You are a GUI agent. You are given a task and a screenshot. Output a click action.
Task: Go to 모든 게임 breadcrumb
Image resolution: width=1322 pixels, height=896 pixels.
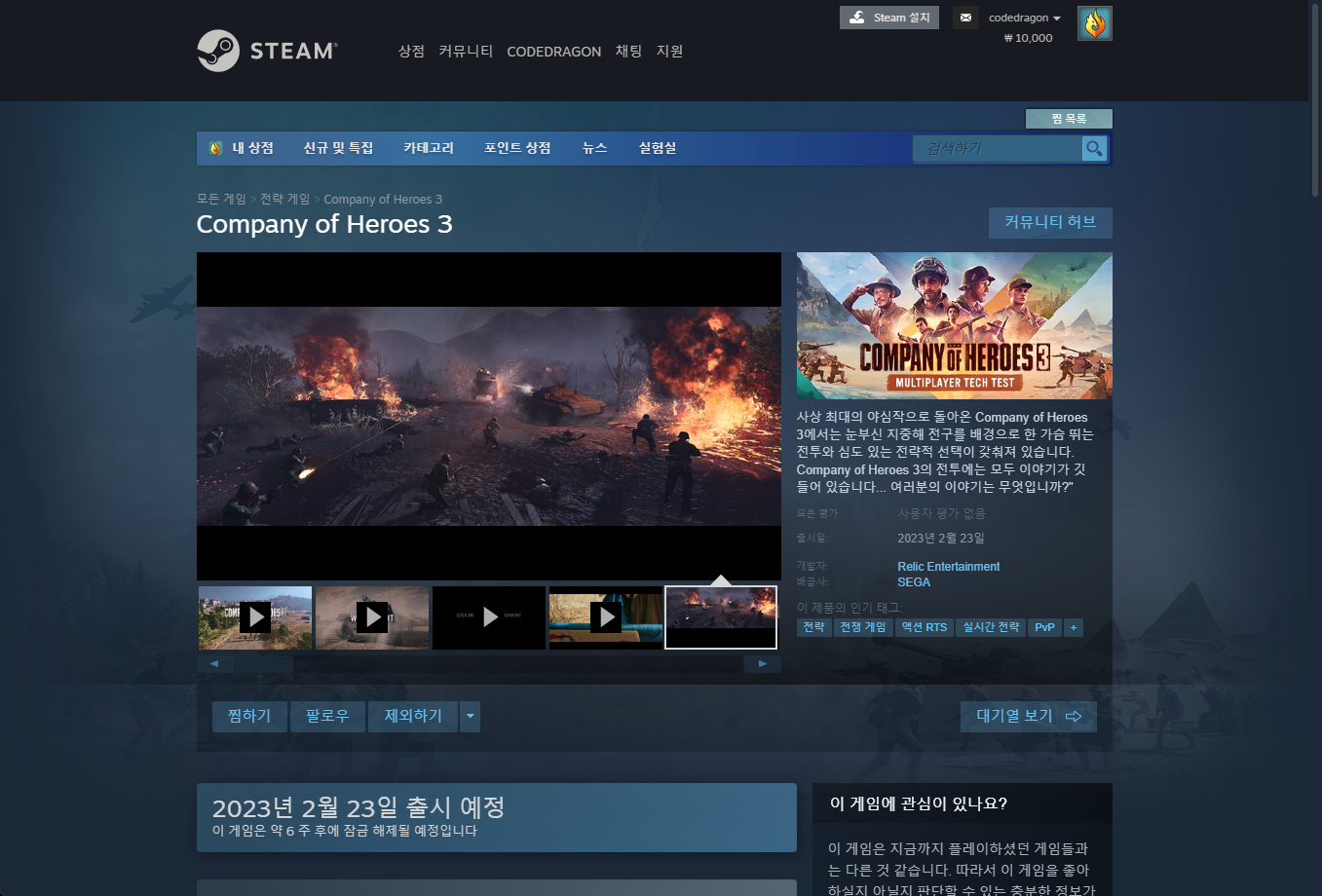221,199
